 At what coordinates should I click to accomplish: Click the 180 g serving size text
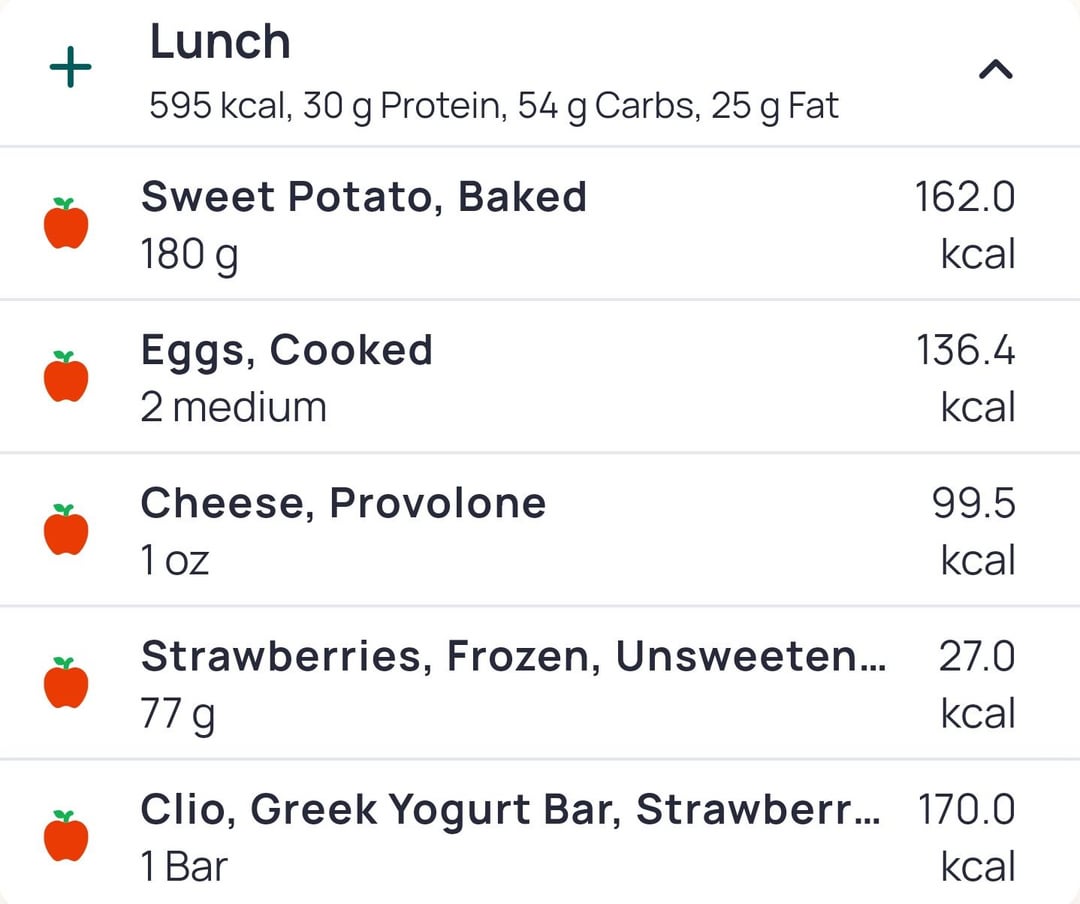click(189, 254)
